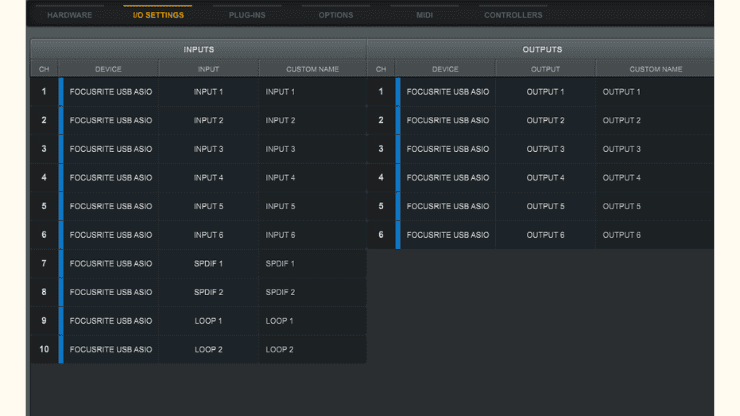Viewport: 740px width, 416px height.
Task: Click the INPUT column header
Action: [x=209, y=69]
